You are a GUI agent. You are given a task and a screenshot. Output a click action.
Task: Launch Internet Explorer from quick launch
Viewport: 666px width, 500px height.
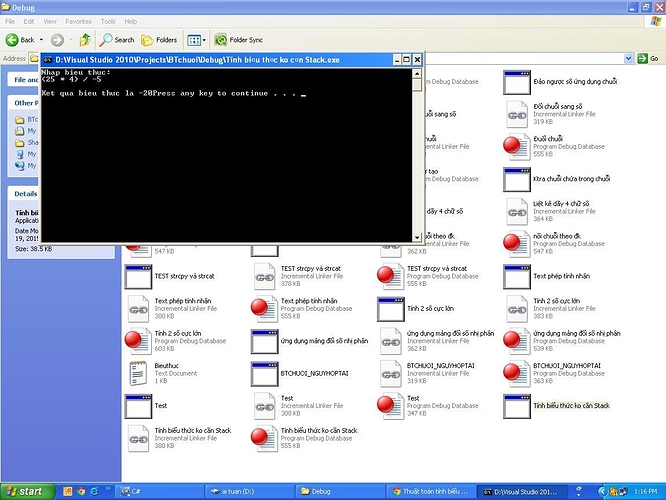tap(94, 492)
